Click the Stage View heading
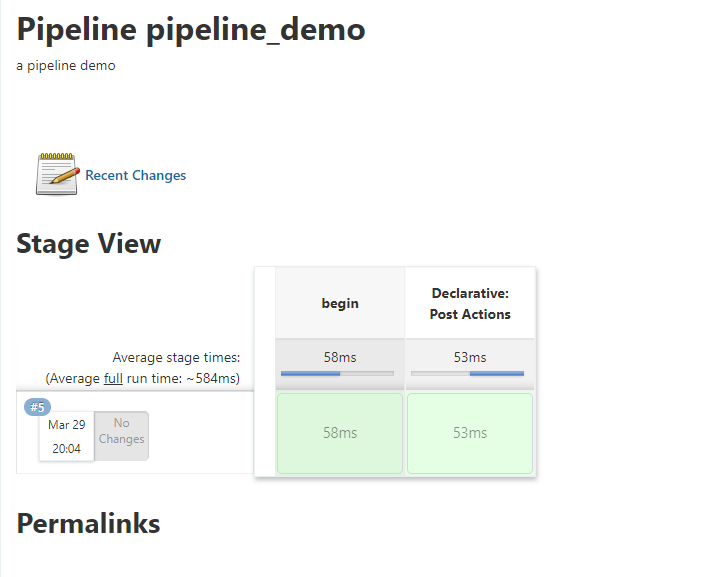Image resolution: width=717 pixels, height=577 pixels. click(x=88, y=244)
